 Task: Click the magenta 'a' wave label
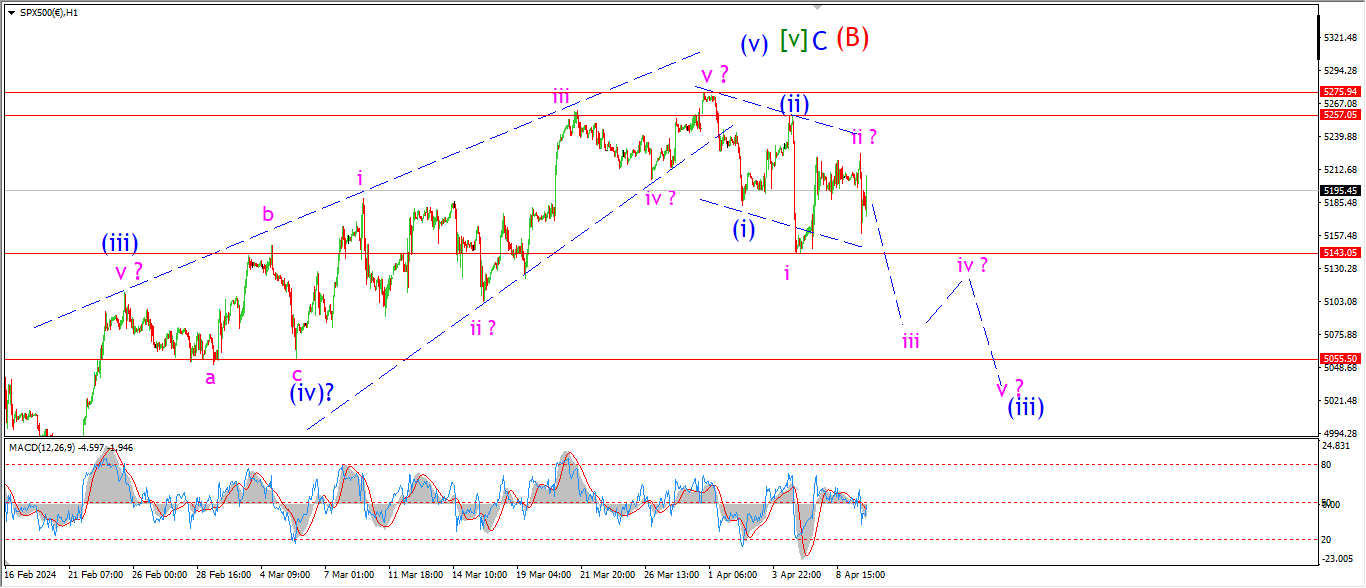(209, 377)
